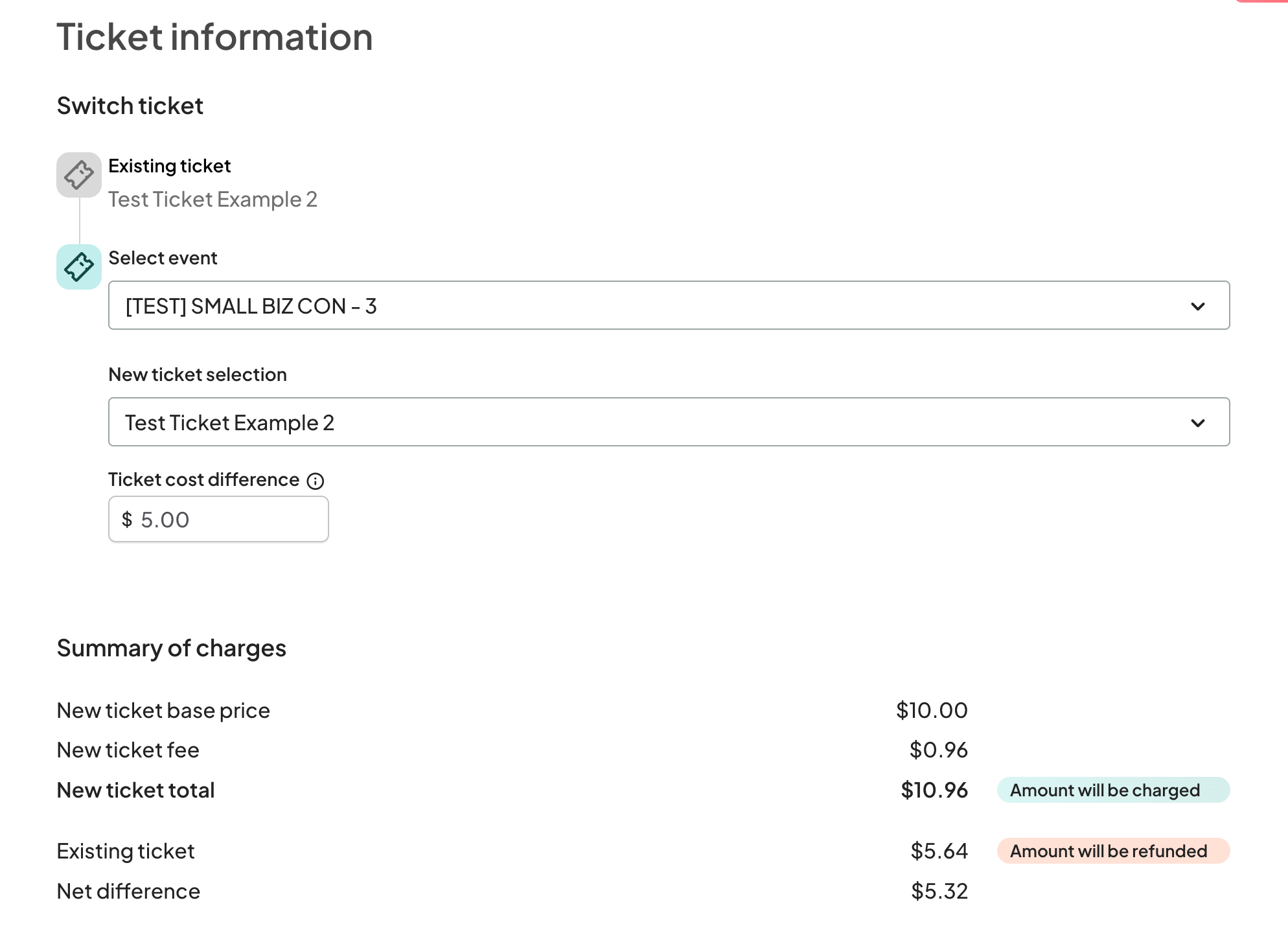Click the Existing ticket label
Viewport: 1288px width, 933px height.
pos(169,166)
